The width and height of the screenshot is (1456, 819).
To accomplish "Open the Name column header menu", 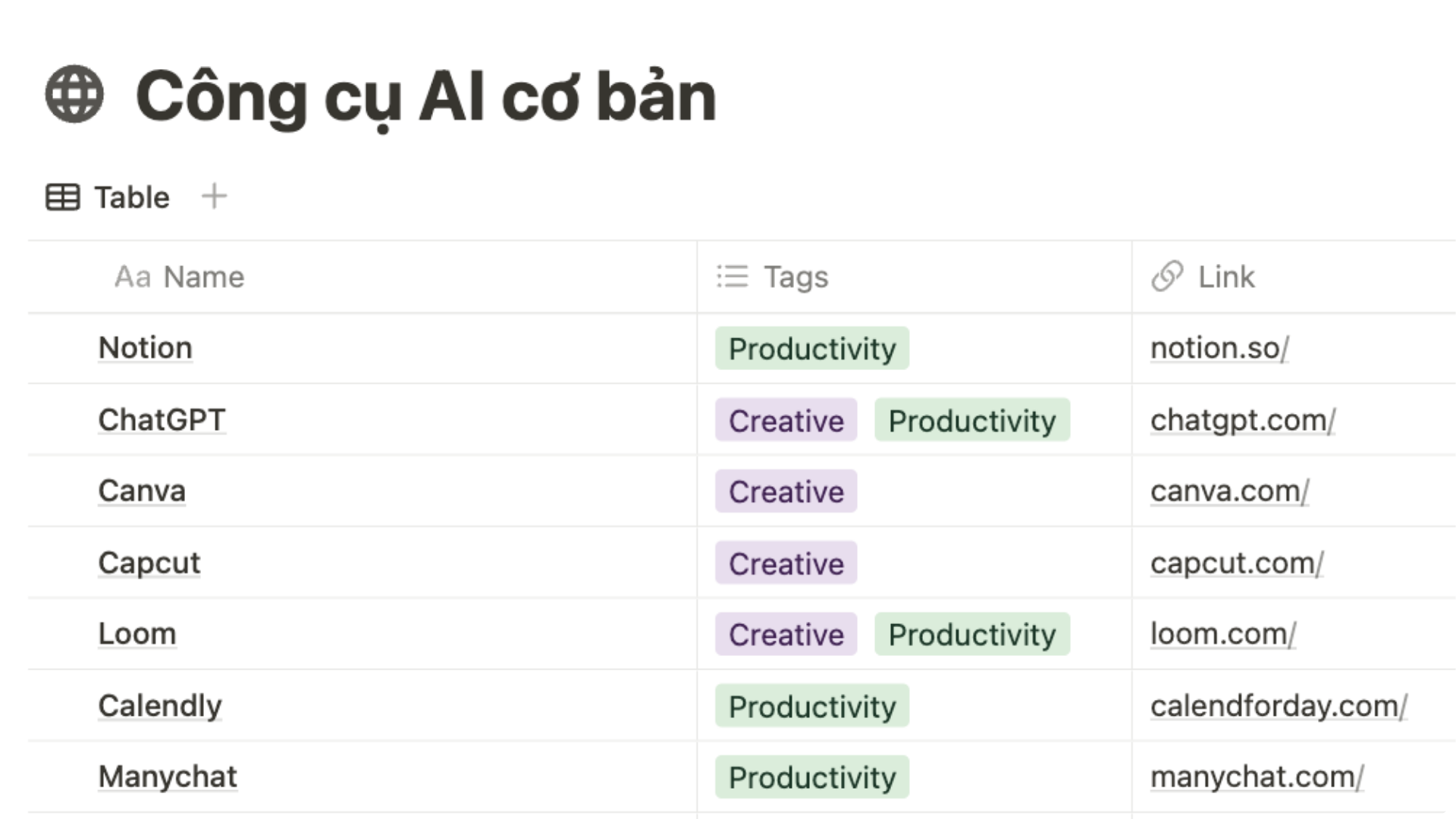I will coord(362,277).
